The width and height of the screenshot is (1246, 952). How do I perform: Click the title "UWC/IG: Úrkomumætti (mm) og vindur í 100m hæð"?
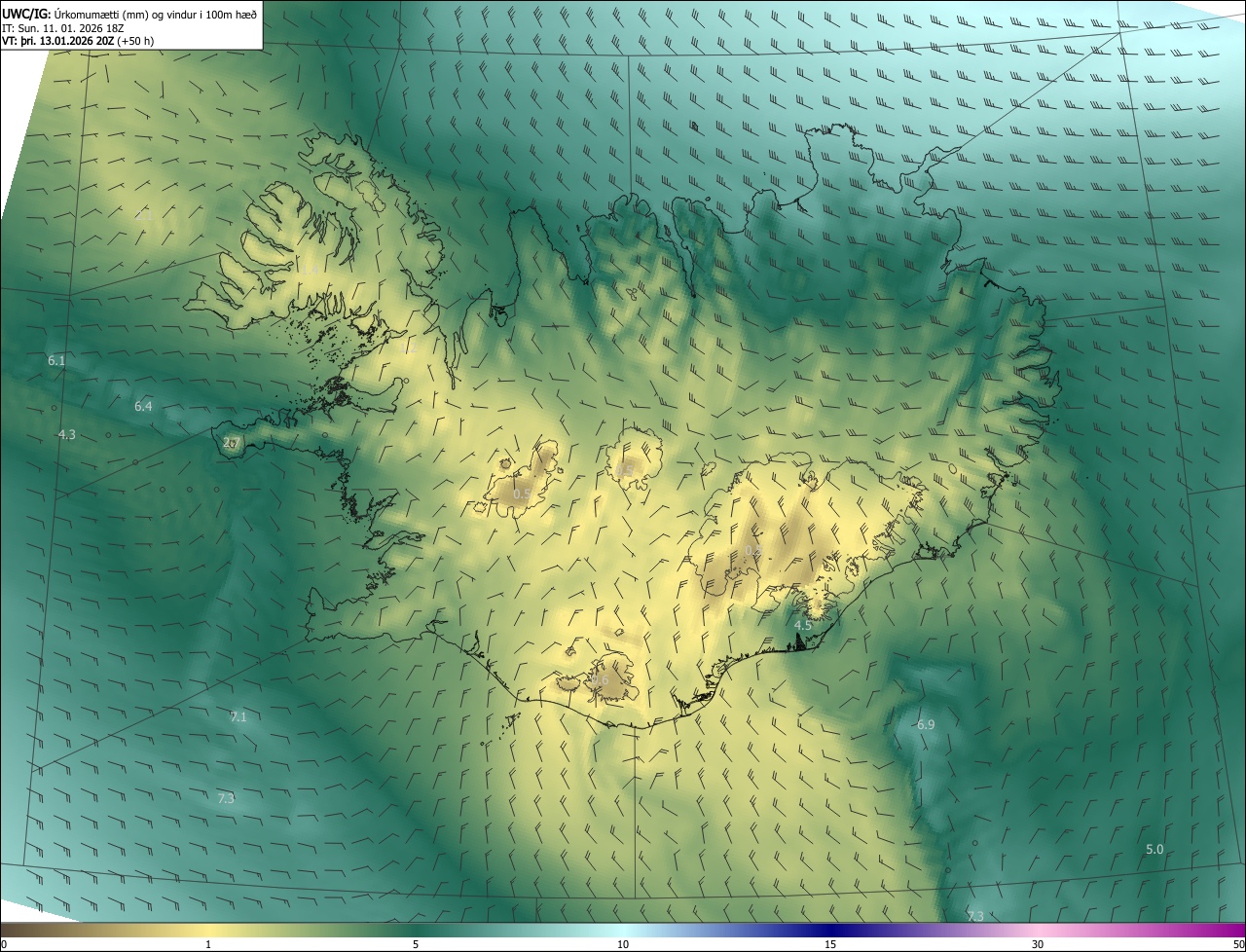[130, 13]
